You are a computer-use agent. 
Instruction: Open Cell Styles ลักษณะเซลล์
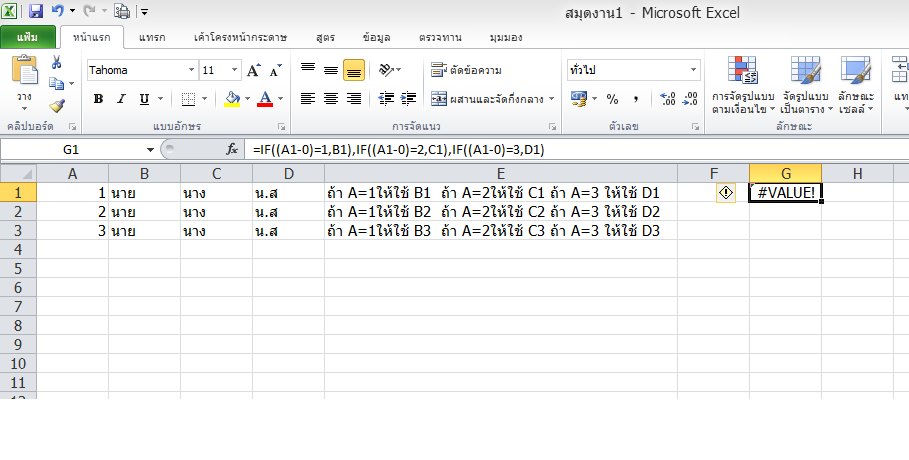(x=856, y=85)
